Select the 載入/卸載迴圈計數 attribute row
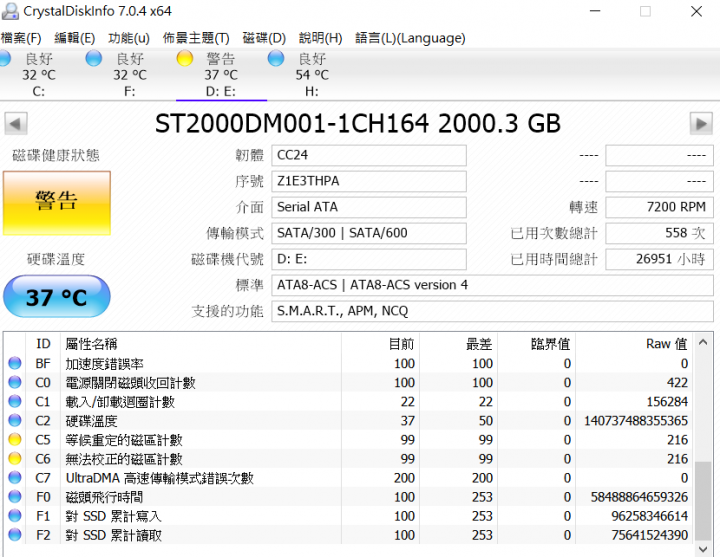 tap(349, 402)
